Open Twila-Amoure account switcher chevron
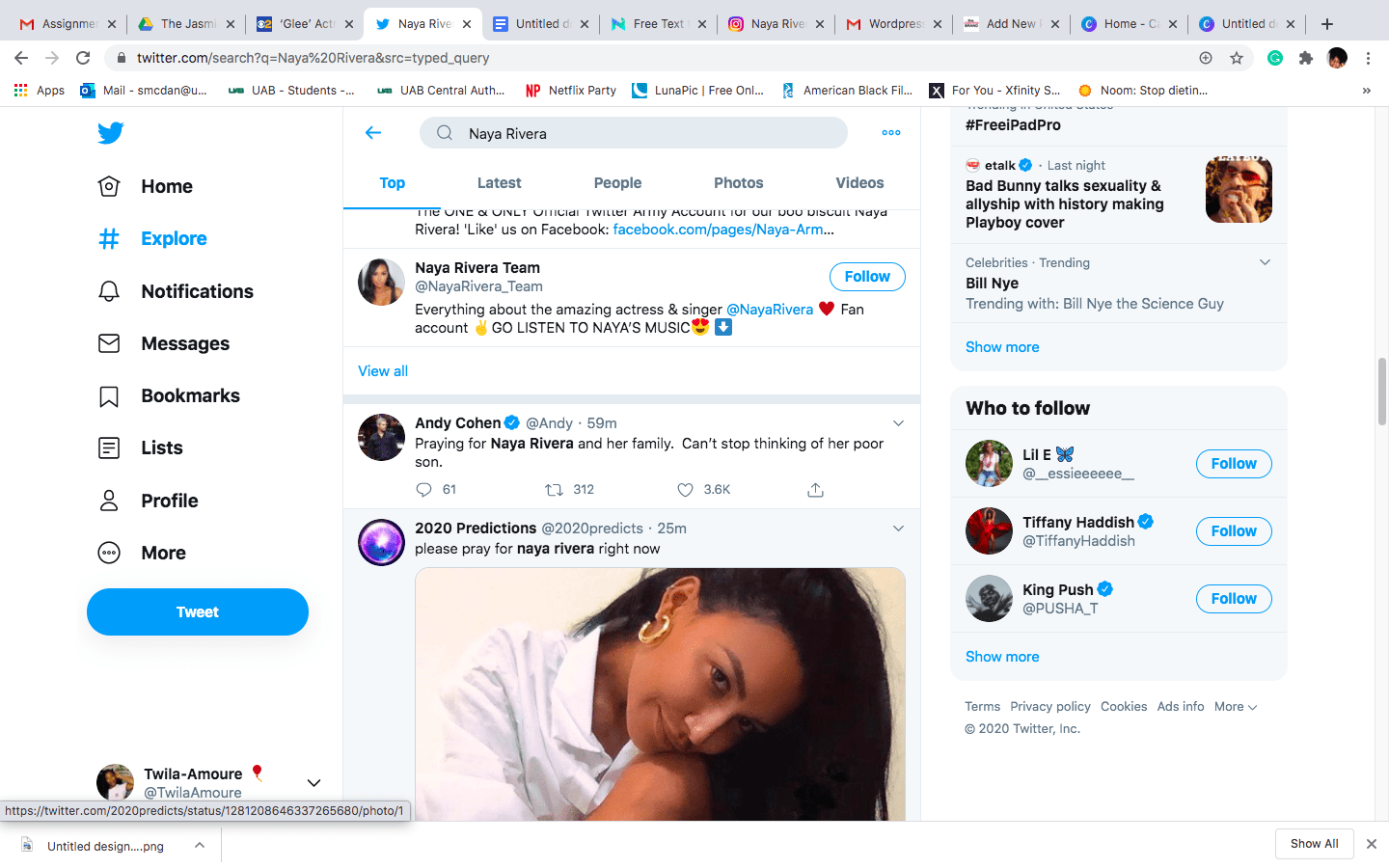Screen dimensions: 1389x868 point(313,783)
